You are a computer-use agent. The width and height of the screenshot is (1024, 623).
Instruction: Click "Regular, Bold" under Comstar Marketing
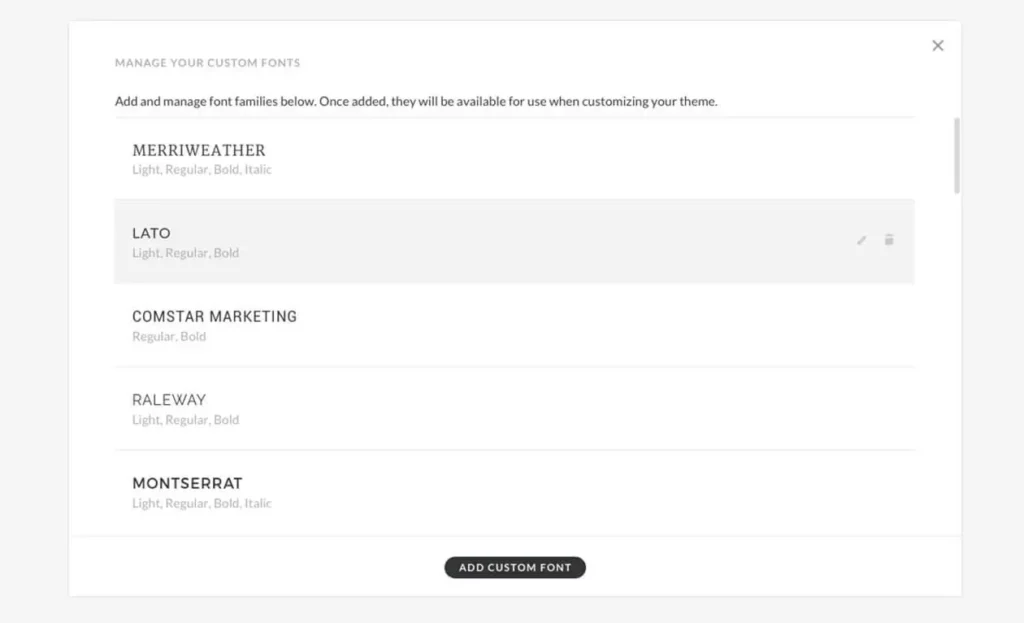coord(169,337)
